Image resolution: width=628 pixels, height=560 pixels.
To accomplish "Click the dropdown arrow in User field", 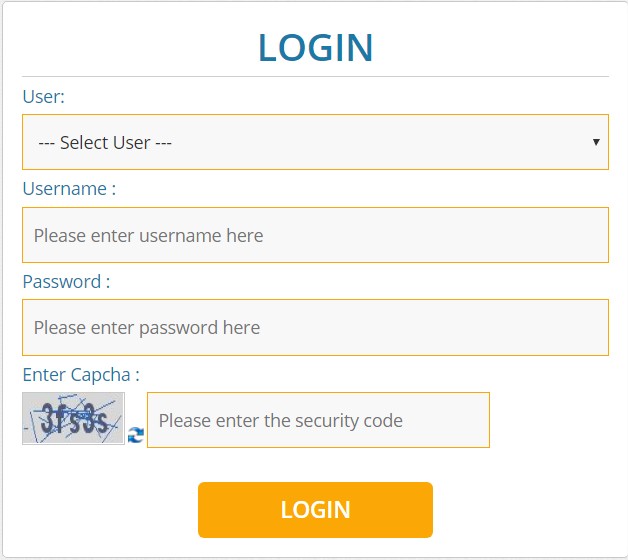I will [x=596, y=142].
